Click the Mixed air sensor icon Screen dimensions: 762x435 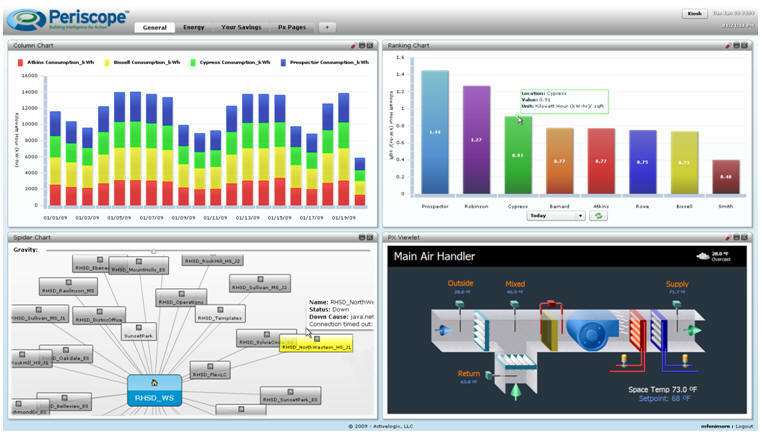click(x=514, y=307)
